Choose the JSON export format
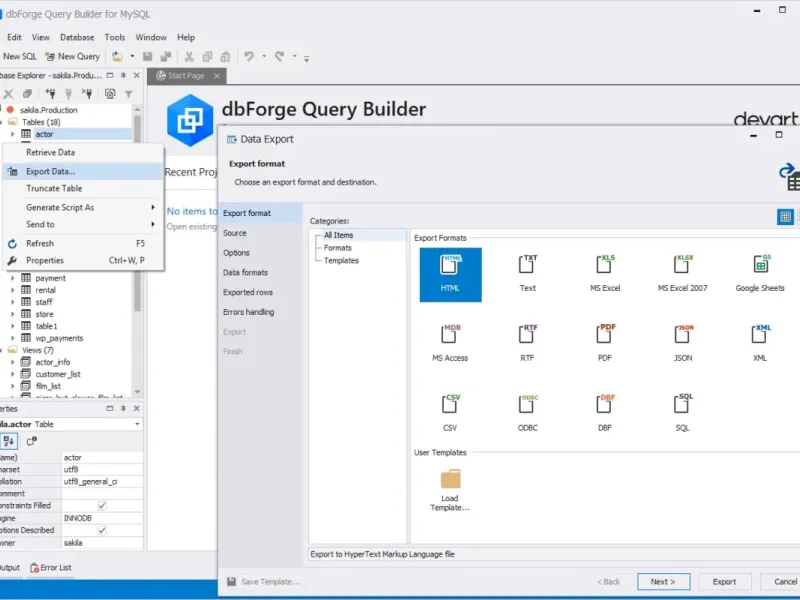Viewport: 800px width, 600px height. click(x=683, y=344)
